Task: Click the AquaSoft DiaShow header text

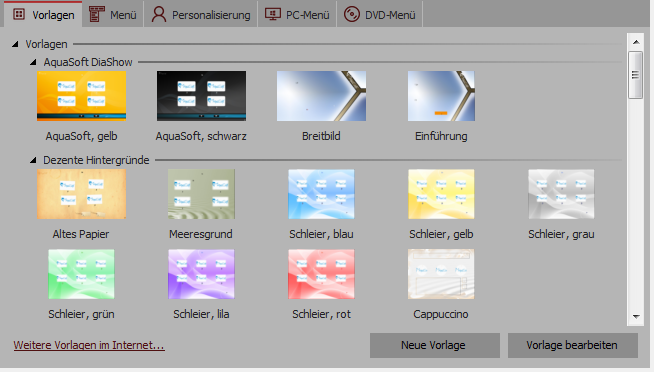Action: (88, 62)
